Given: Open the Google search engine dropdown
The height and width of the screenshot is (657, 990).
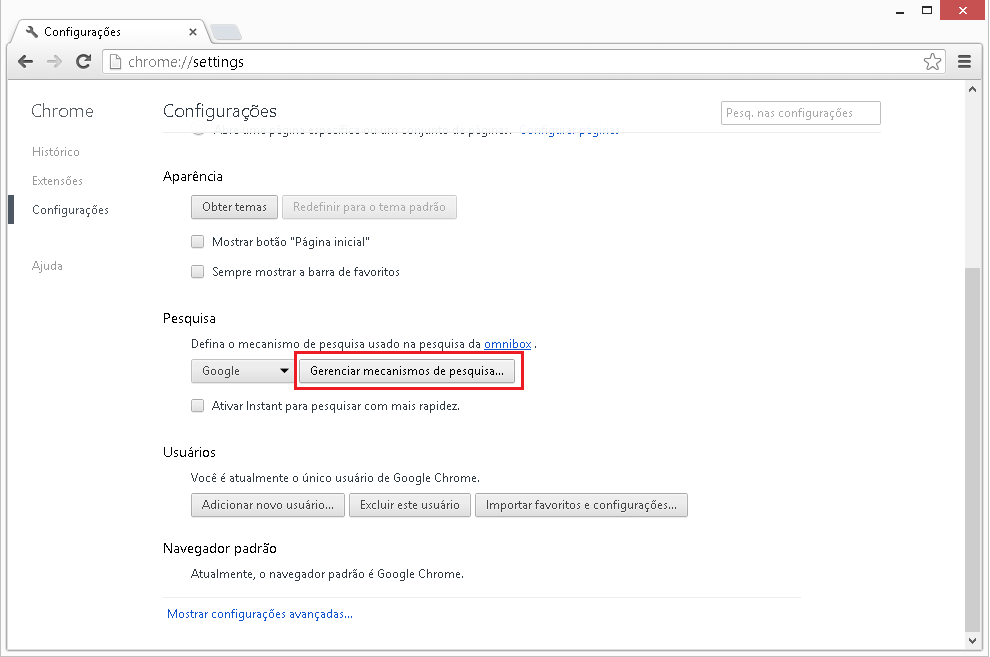Looking at the screenshot, I should (x=242, y=371).
